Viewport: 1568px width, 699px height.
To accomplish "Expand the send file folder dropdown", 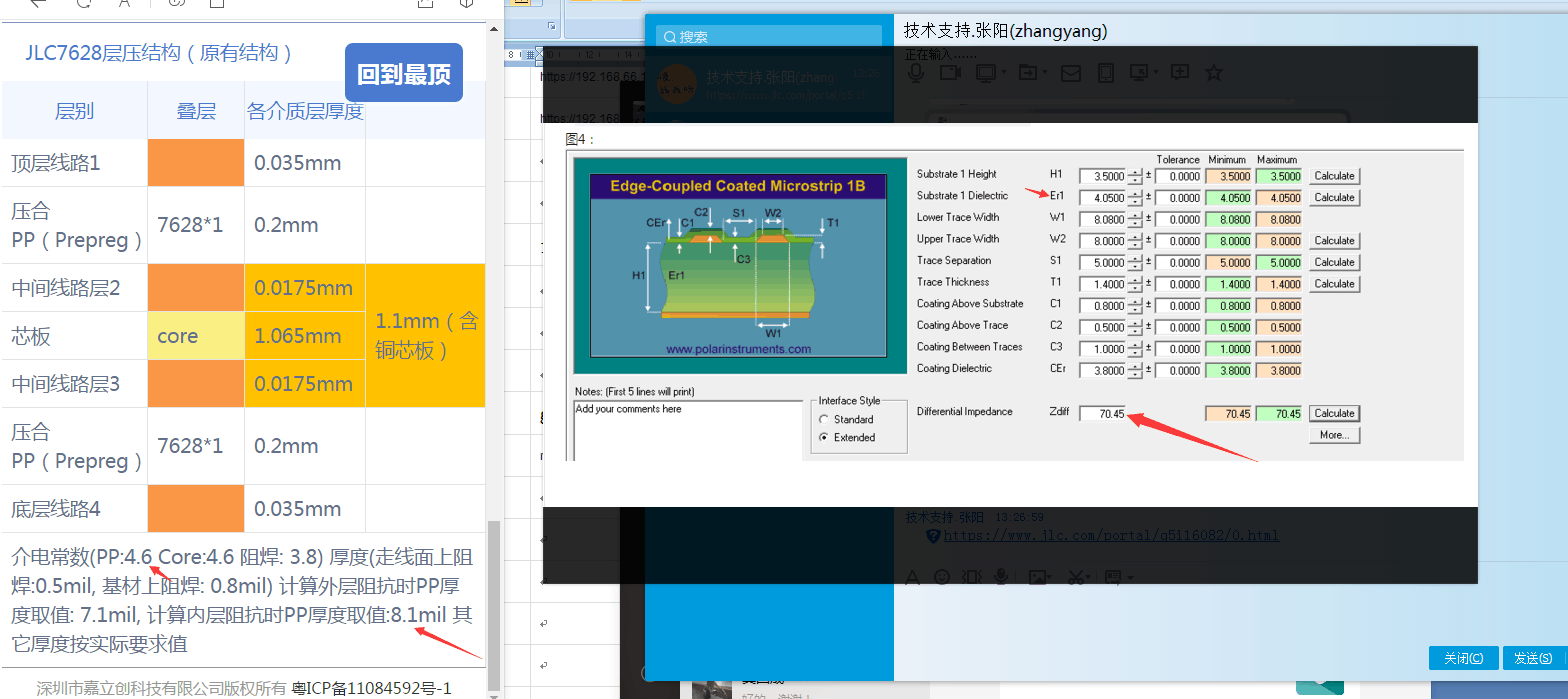I will 1044,73.
